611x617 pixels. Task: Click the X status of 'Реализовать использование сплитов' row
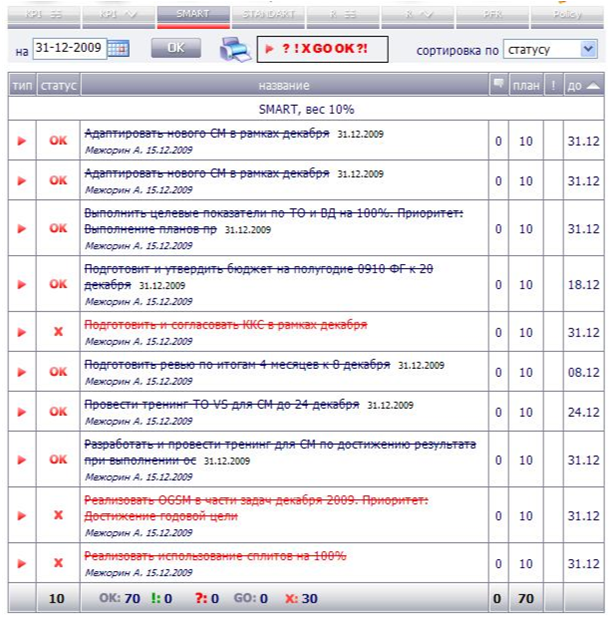(58, 563)
